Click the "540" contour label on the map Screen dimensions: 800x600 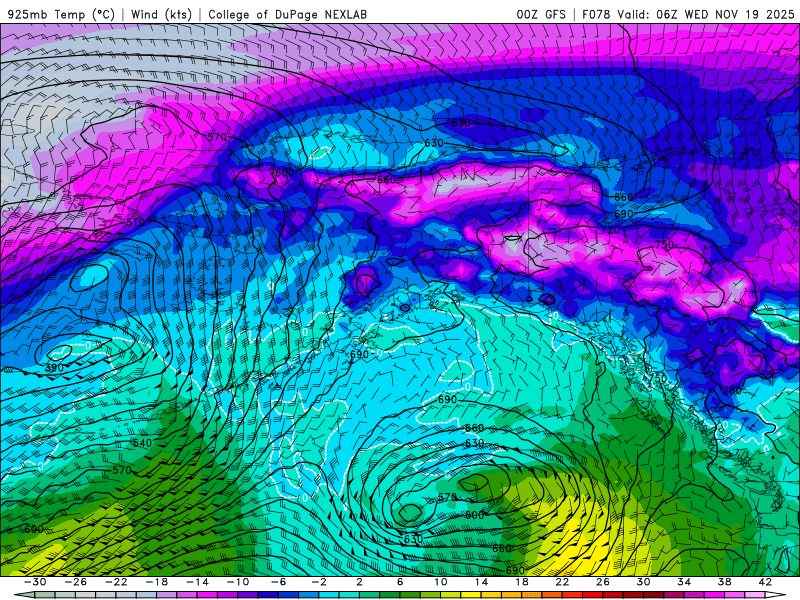[142, 443]
